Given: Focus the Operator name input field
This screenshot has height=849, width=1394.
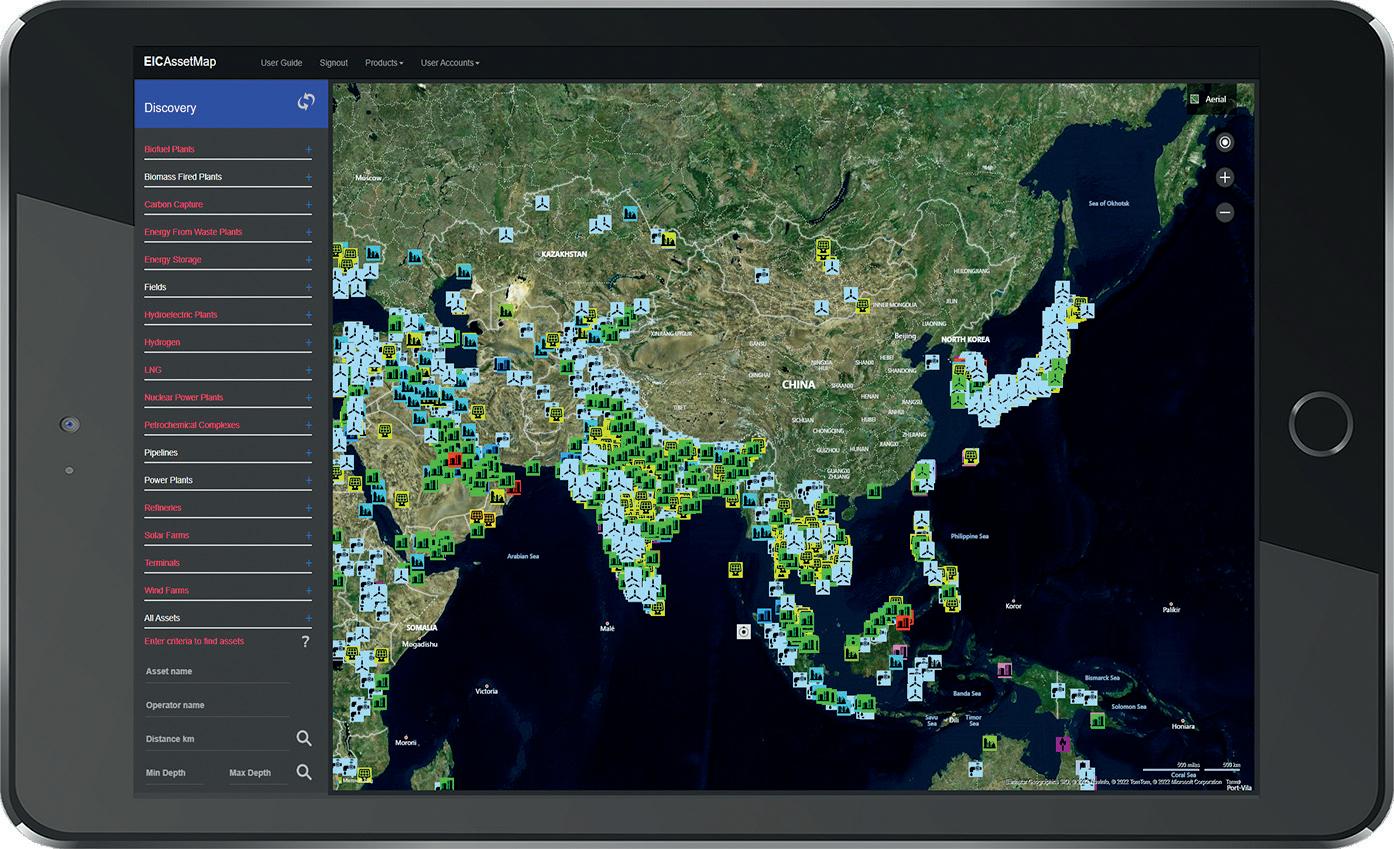Looking at the screenshot, I should (218, 706).
